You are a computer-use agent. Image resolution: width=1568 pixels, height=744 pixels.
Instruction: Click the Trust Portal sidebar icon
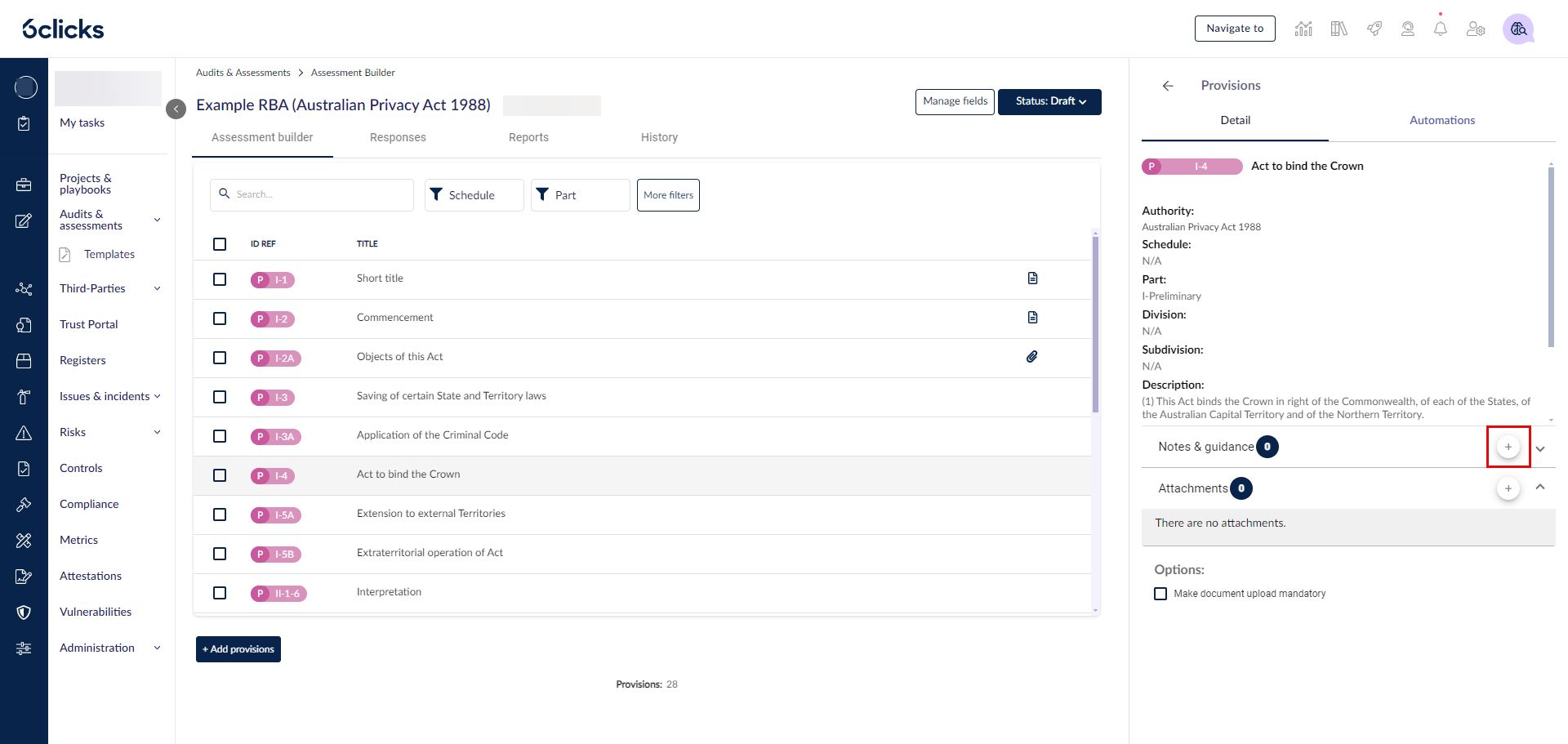pos(24,325)
